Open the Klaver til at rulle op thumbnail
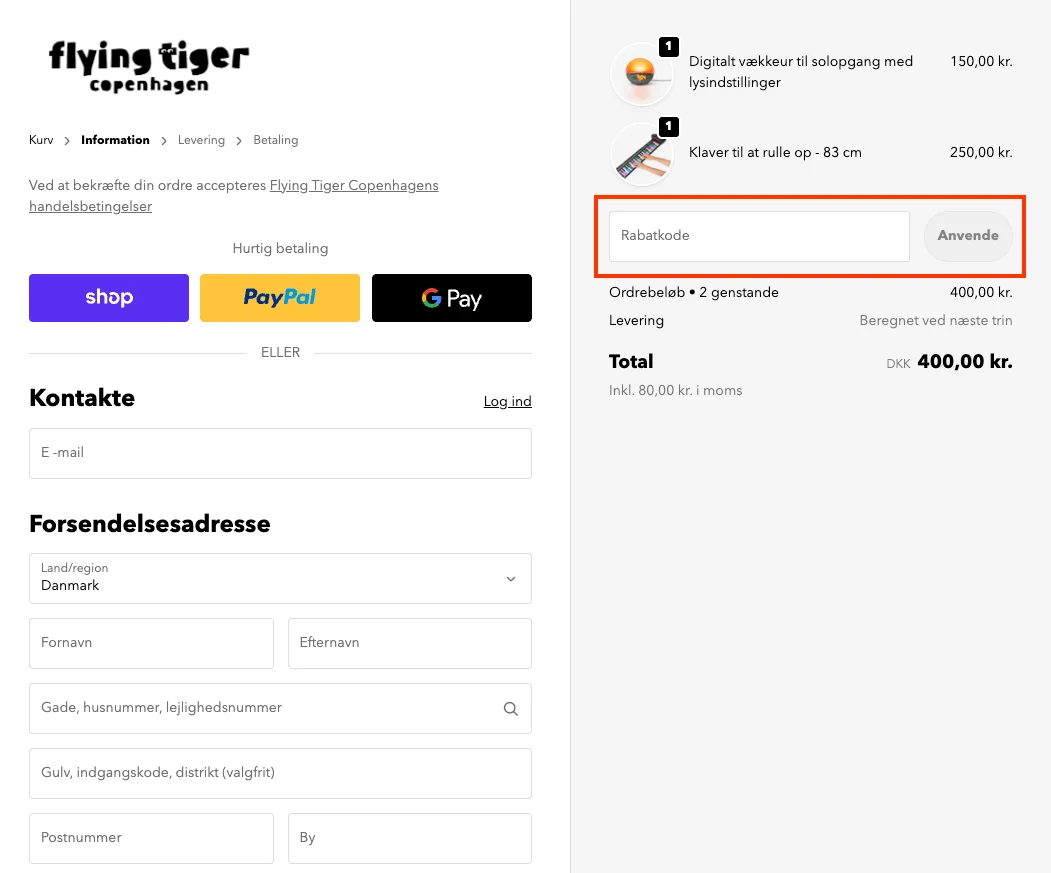The image size is (1051, 873). tap(642, 153)
